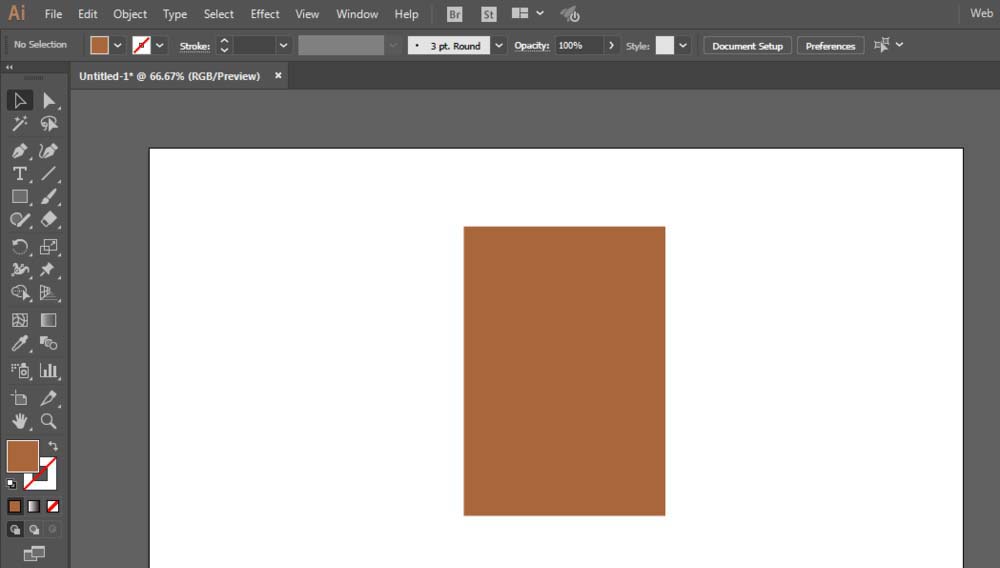Select the Type tool

tap(19, 174)
